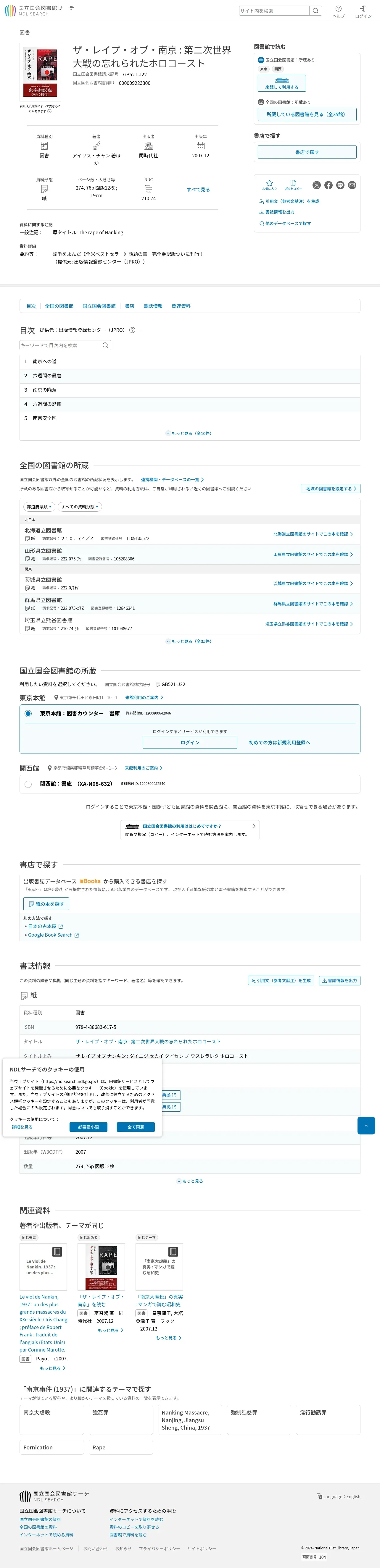The height and width of the screenshot is (1568, 380).
Task: Expand もっと見る（全10件） in 目次
Action: [x=189, y=433]
